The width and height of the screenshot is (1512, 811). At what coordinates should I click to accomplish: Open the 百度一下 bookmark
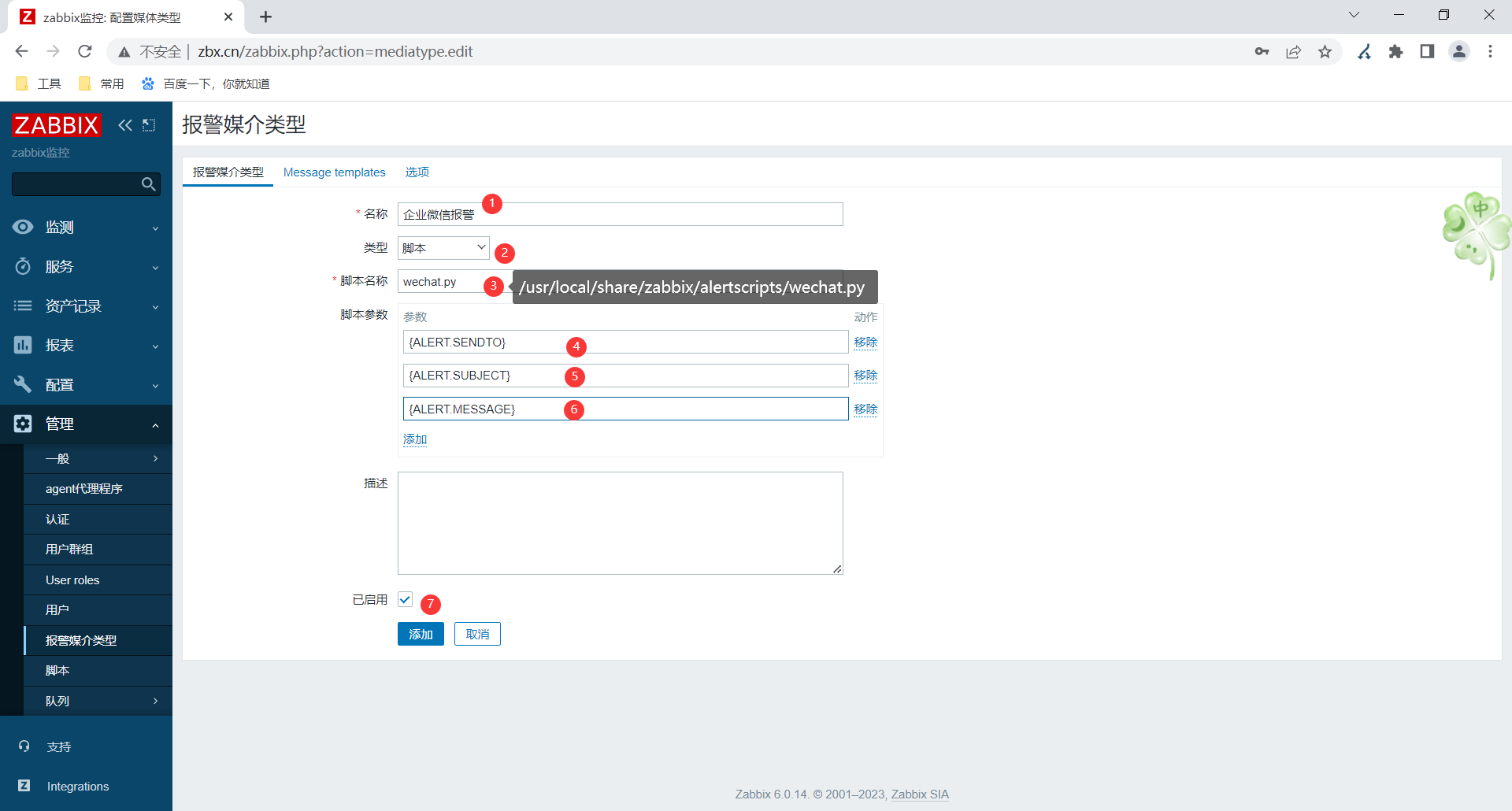click(206, 83)
